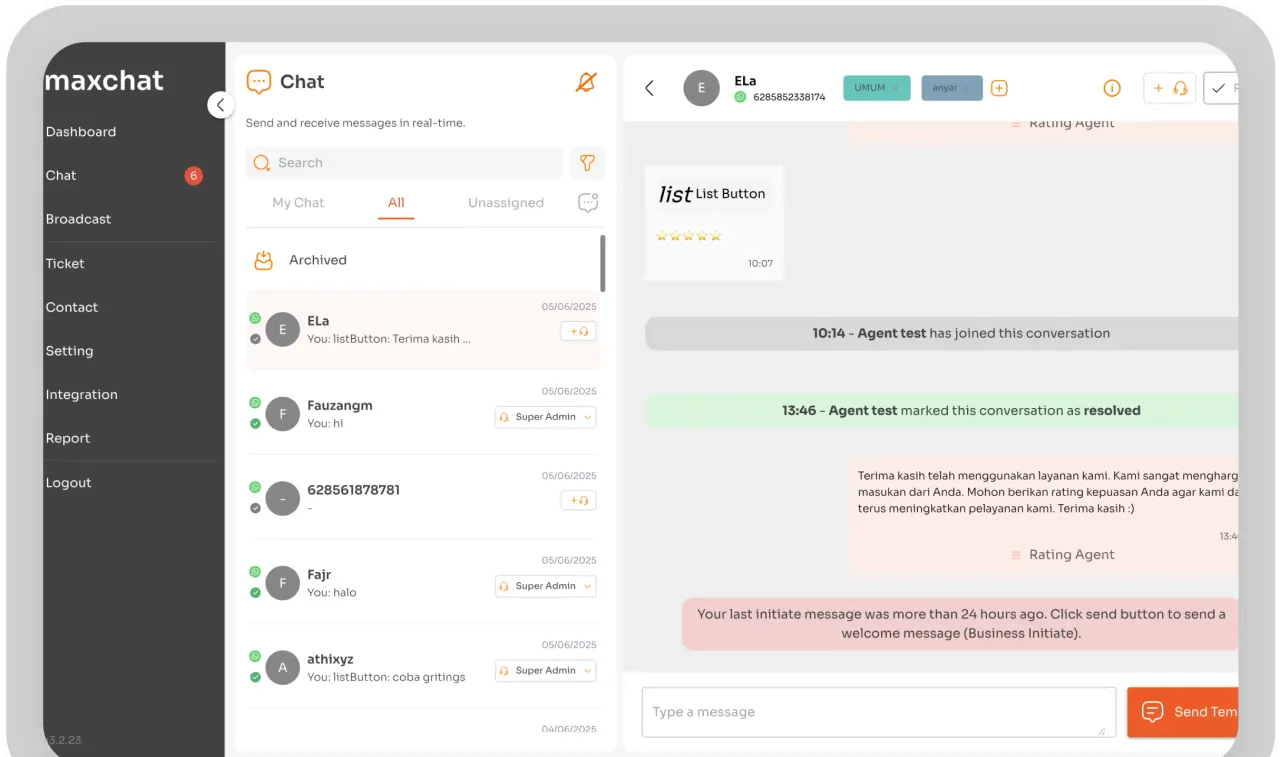Click the Archived box icon

point(263,260)
